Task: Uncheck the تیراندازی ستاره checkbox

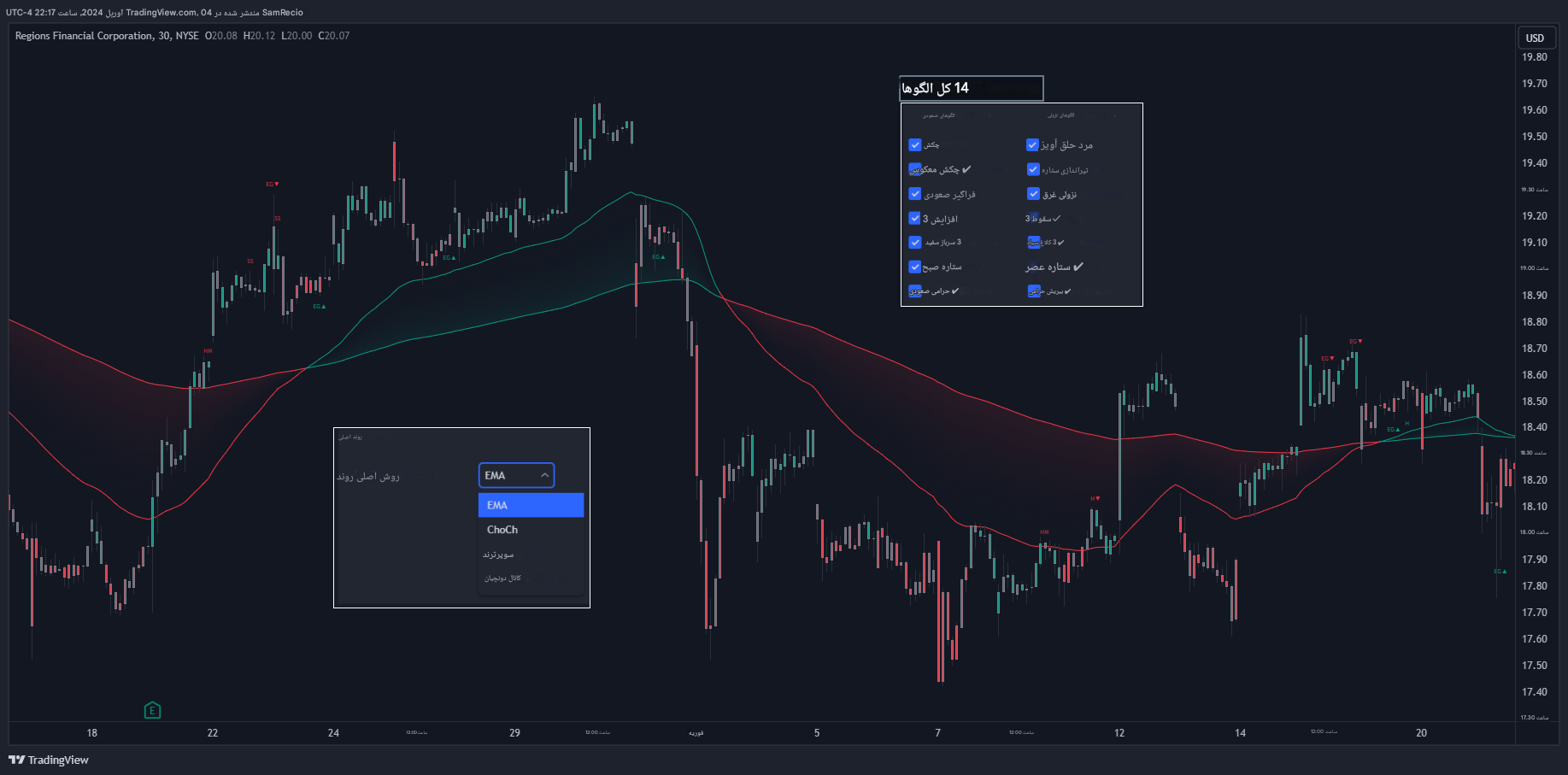Action: tap(1033, 170)
